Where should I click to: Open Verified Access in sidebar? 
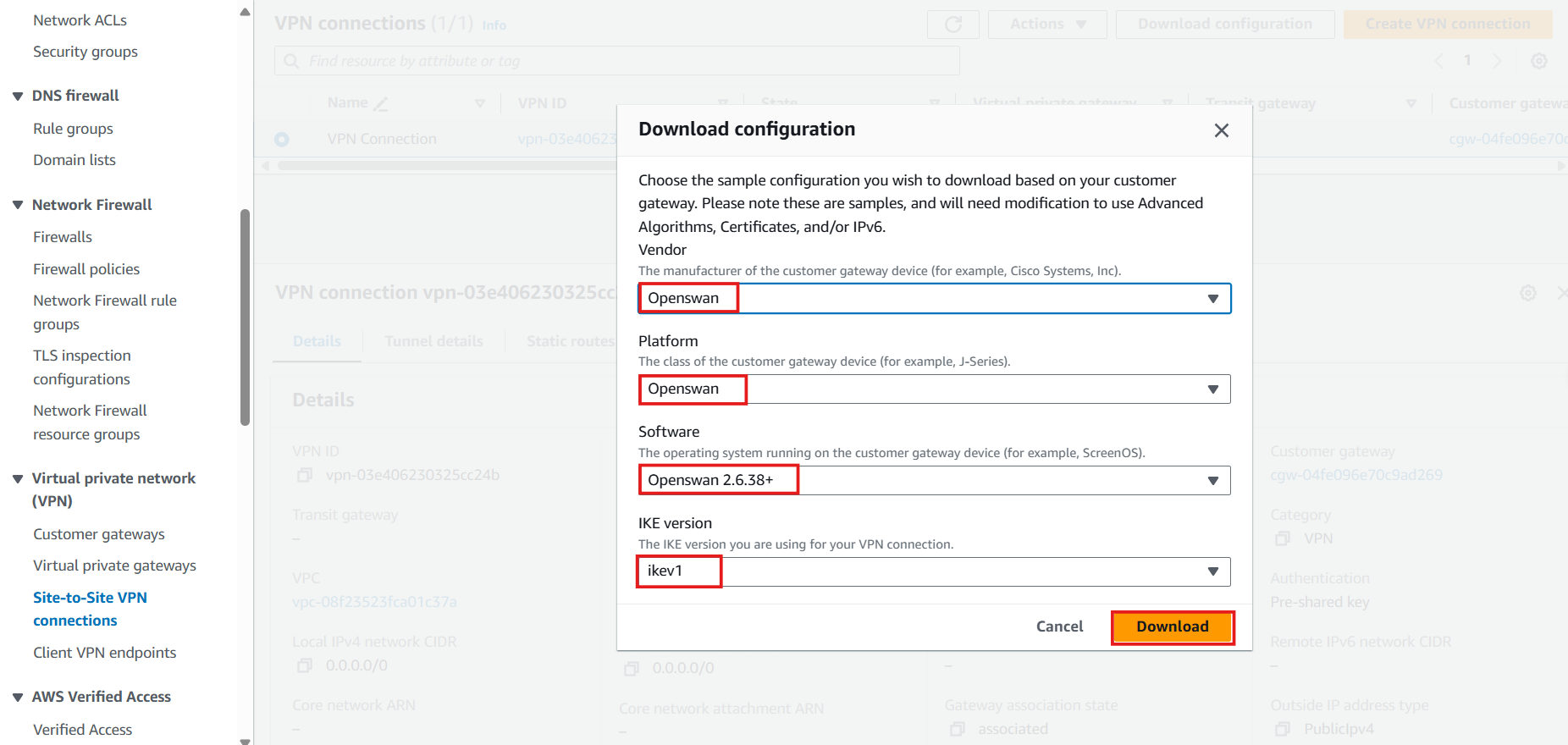point(83,730)
